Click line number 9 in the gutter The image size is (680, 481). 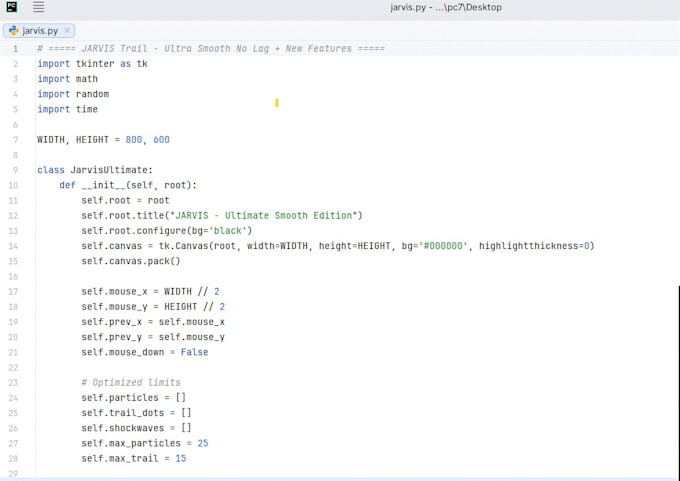point(15,170)
